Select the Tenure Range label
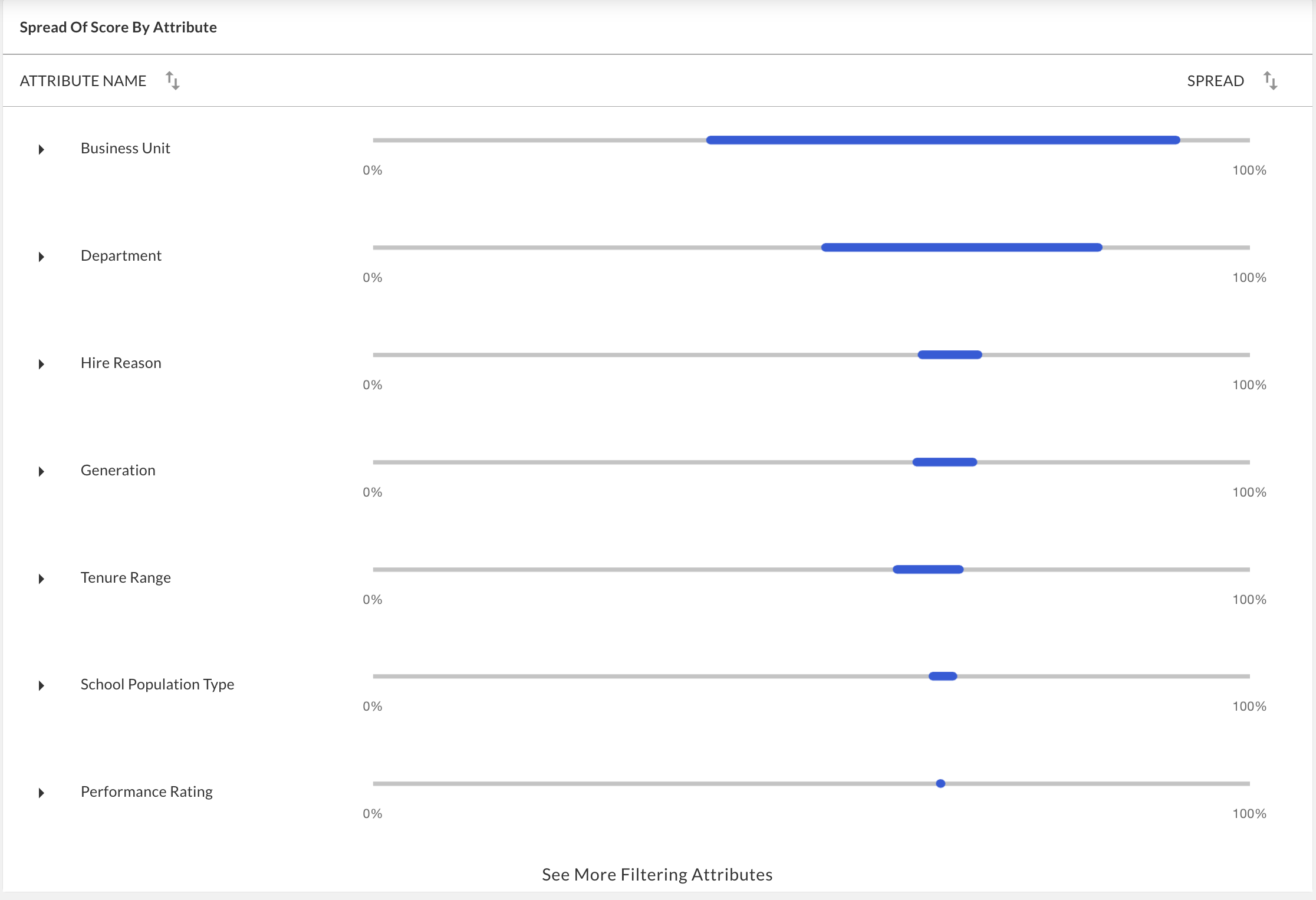 coord(126,577)
